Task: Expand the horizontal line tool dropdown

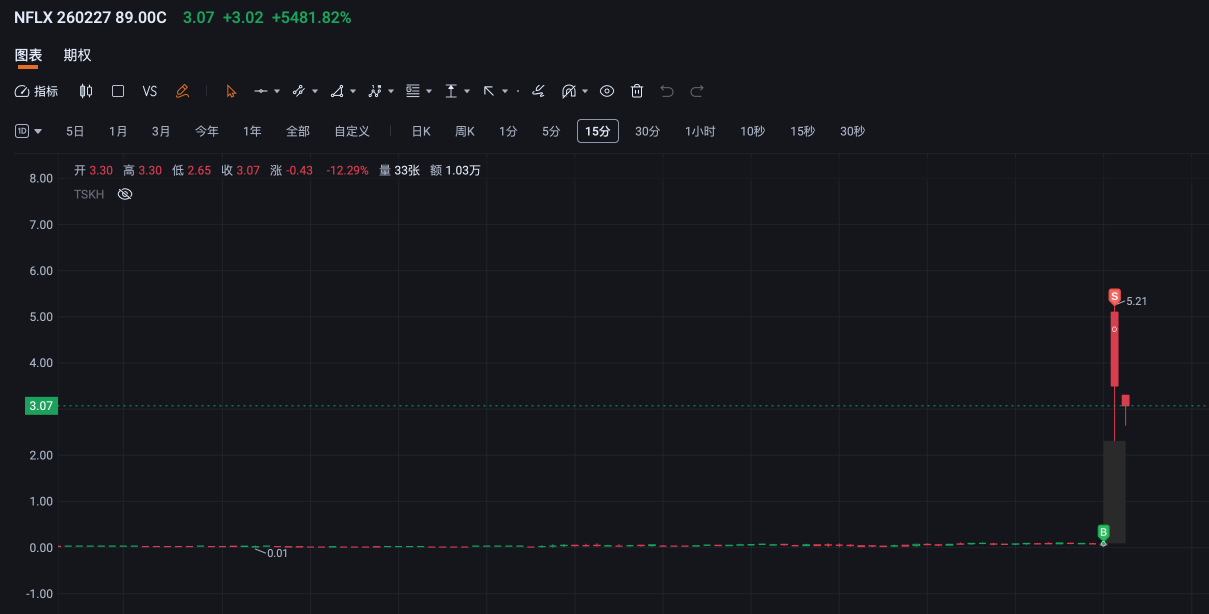Action: pos(277,91)
